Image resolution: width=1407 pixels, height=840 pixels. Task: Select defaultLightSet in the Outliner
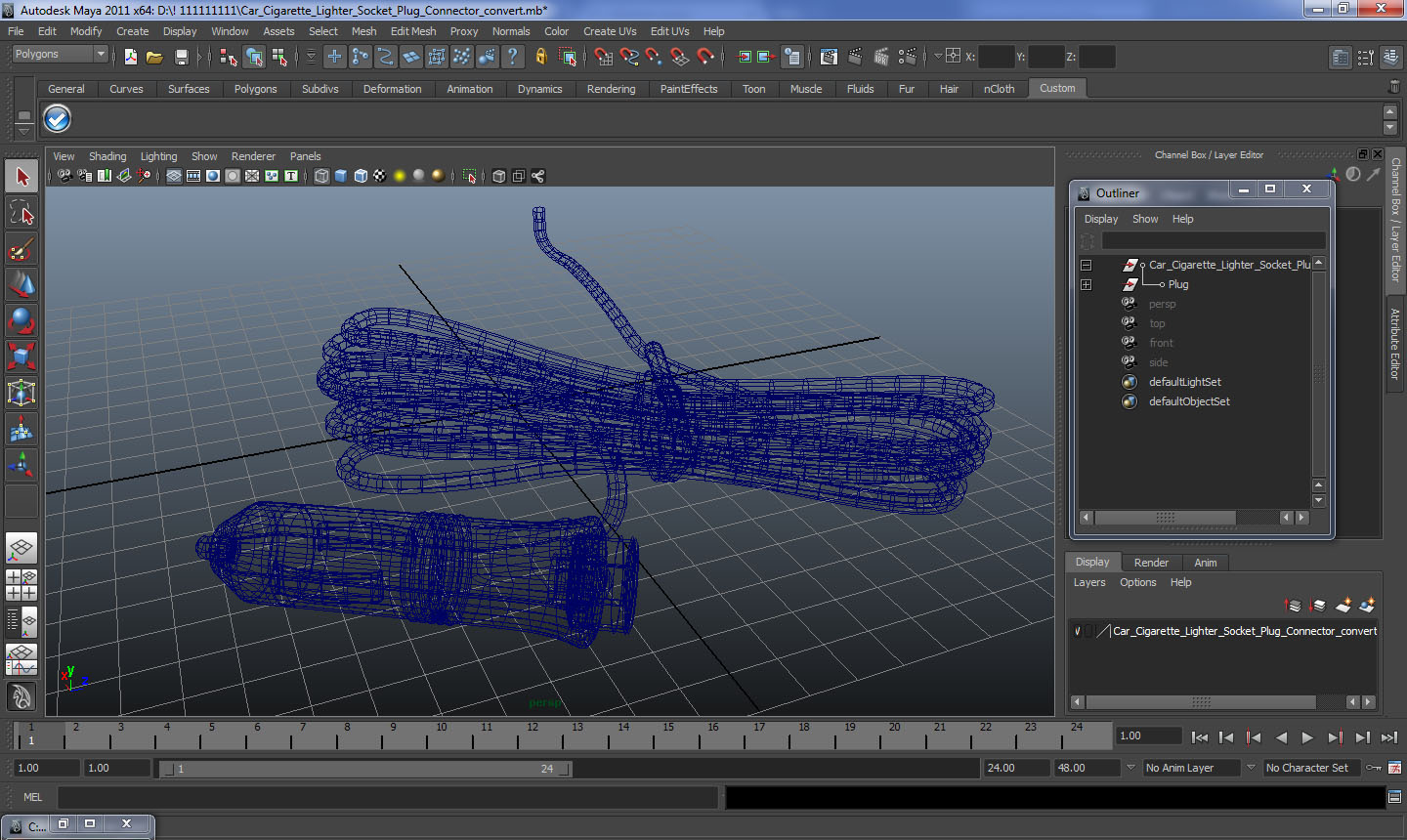[1184, 382]
